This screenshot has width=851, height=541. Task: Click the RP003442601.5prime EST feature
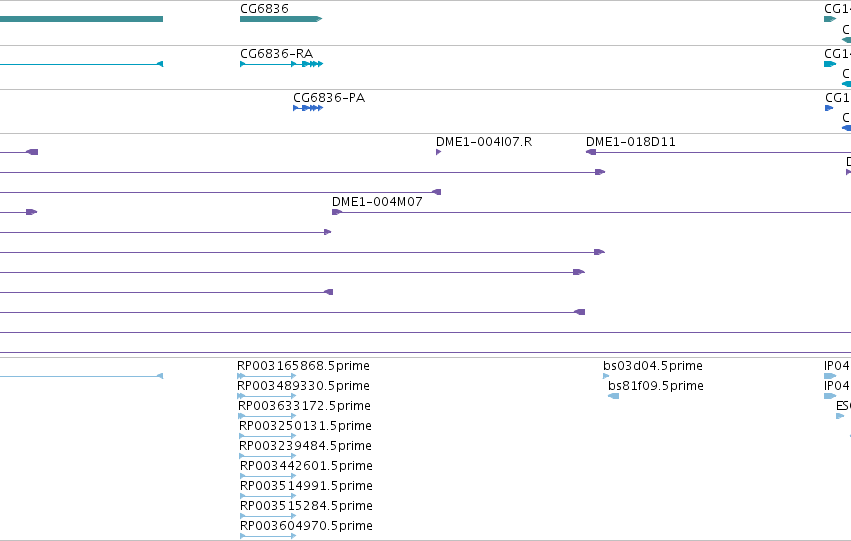(268, 476)
